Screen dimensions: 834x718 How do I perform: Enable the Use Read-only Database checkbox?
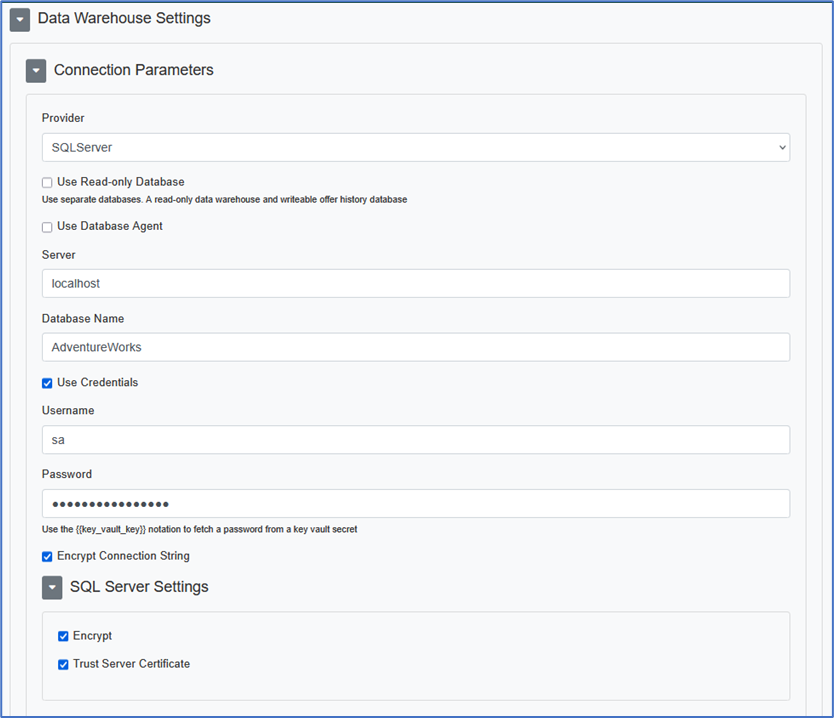(47, 183)
